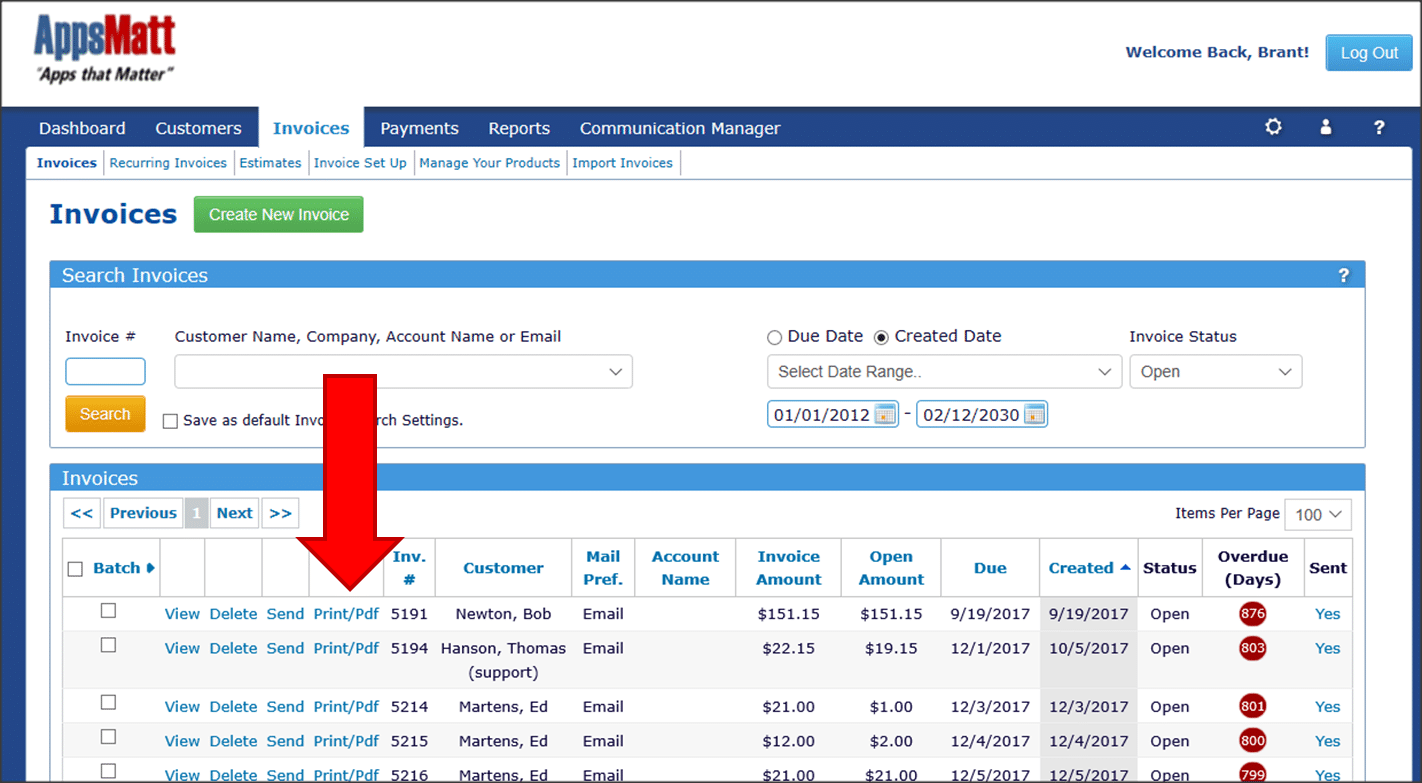The height and width of the screenshot is (783, 1422).
Task: Sort by the Customer column header
Action: click(503, 568)
